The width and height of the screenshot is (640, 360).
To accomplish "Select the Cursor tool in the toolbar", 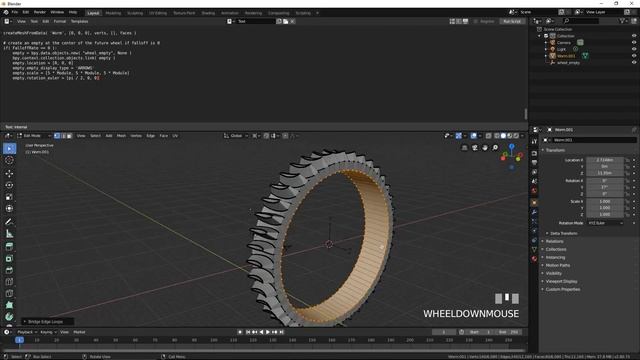I will pos(9,160).
